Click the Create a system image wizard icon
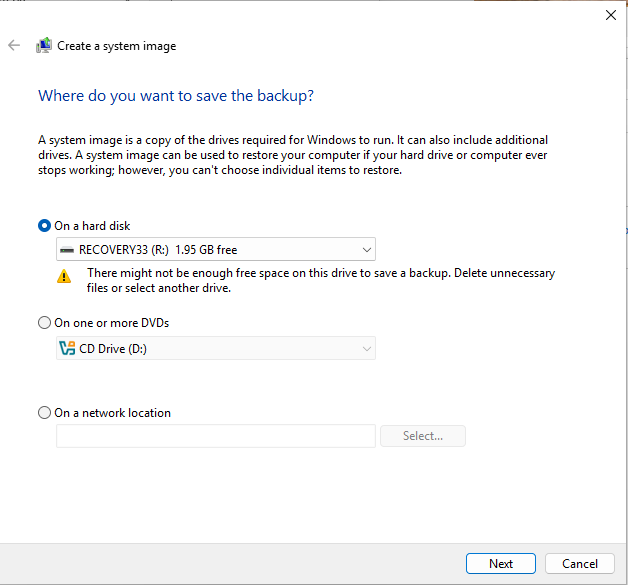Screen dimensions: 628x585 44,45
